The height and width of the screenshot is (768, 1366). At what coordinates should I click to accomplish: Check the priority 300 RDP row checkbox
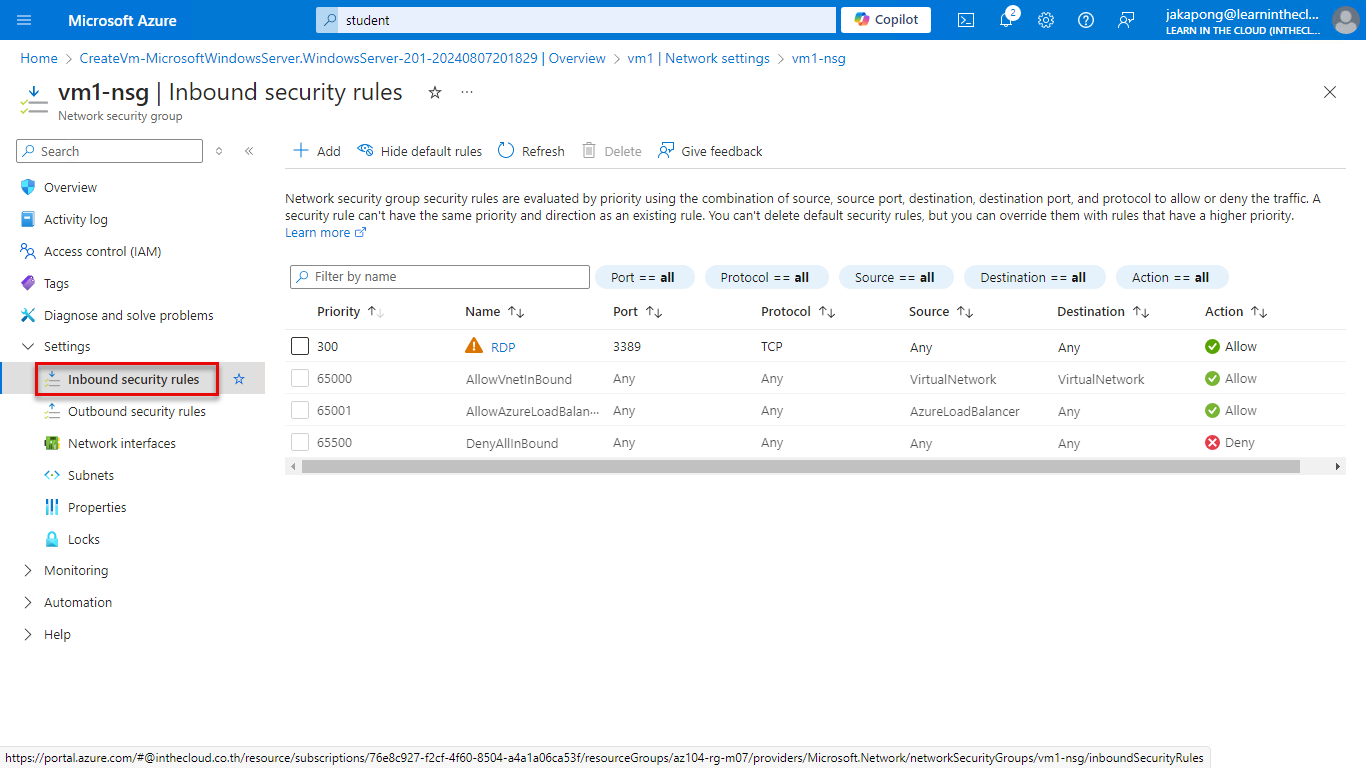point(300,346)
